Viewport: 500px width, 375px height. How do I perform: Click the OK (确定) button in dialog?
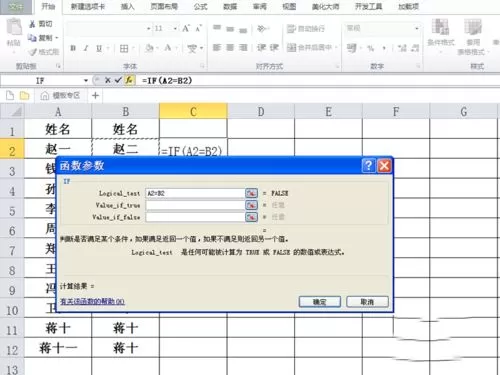320,302
